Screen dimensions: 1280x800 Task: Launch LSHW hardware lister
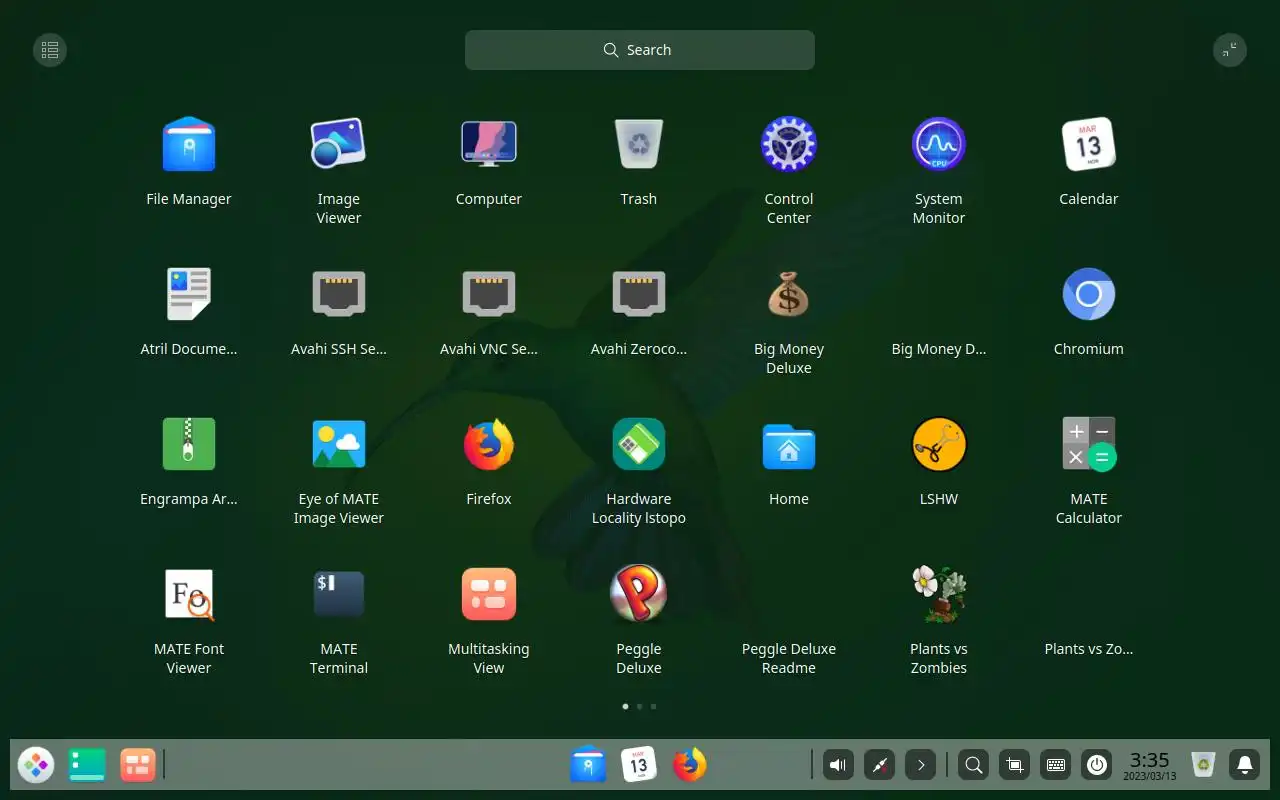click(x=939, y=444)
